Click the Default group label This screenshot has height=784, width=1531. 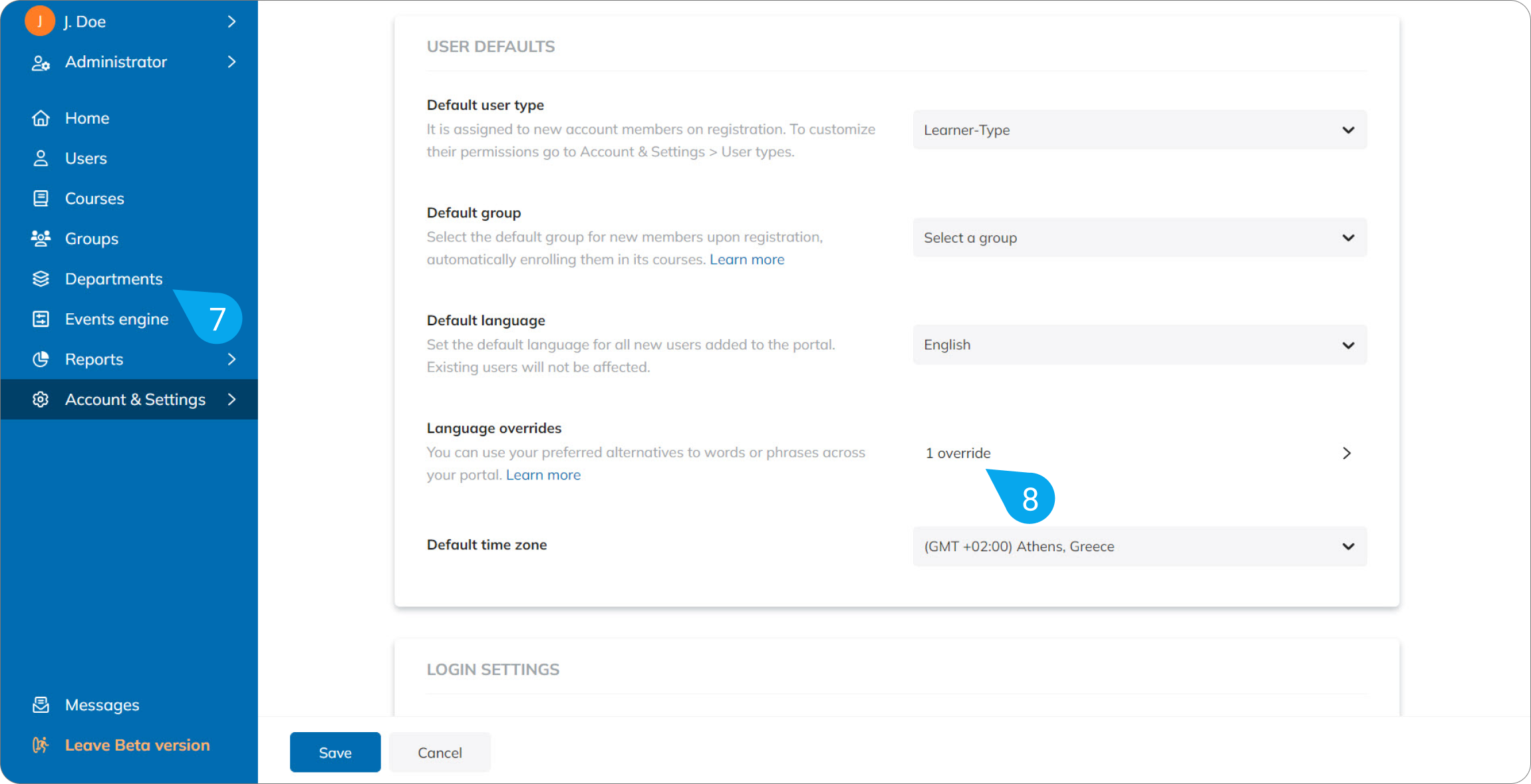point(474,213)
